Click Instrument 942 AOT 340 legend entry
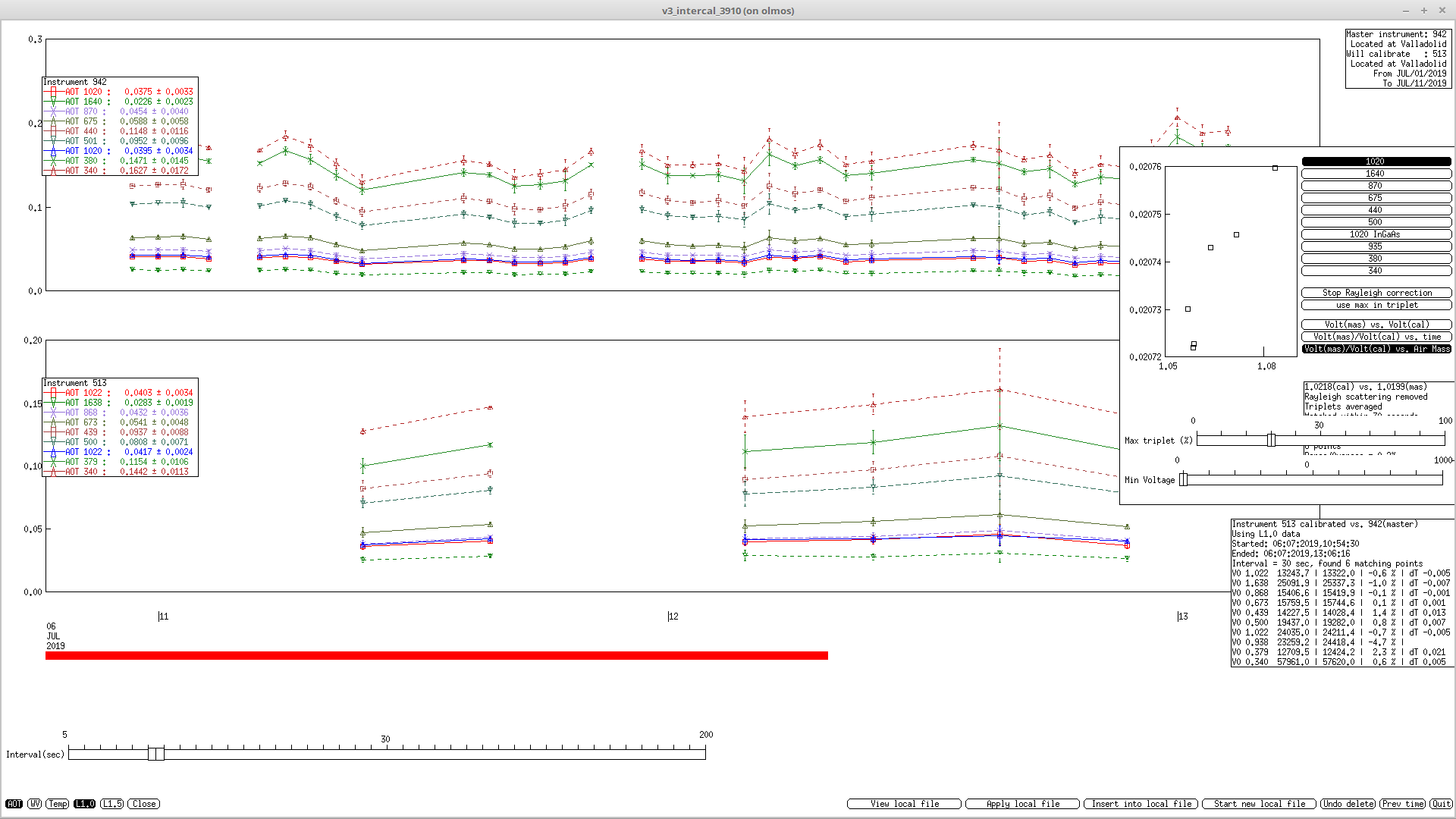Viewport: 1456px width, 819px height. 119,171
